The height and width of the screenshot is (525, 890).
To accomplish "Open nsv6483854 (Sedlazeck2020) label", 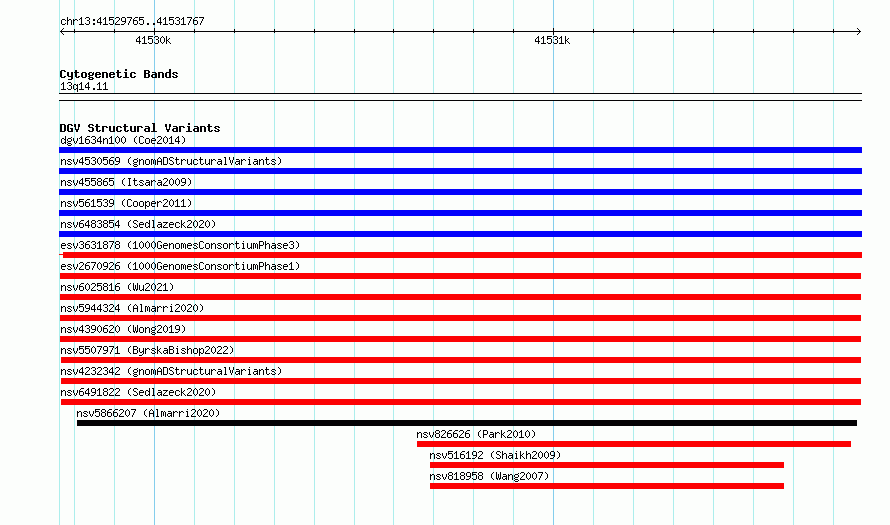I will pyautogui.click(x=138, y=224).
